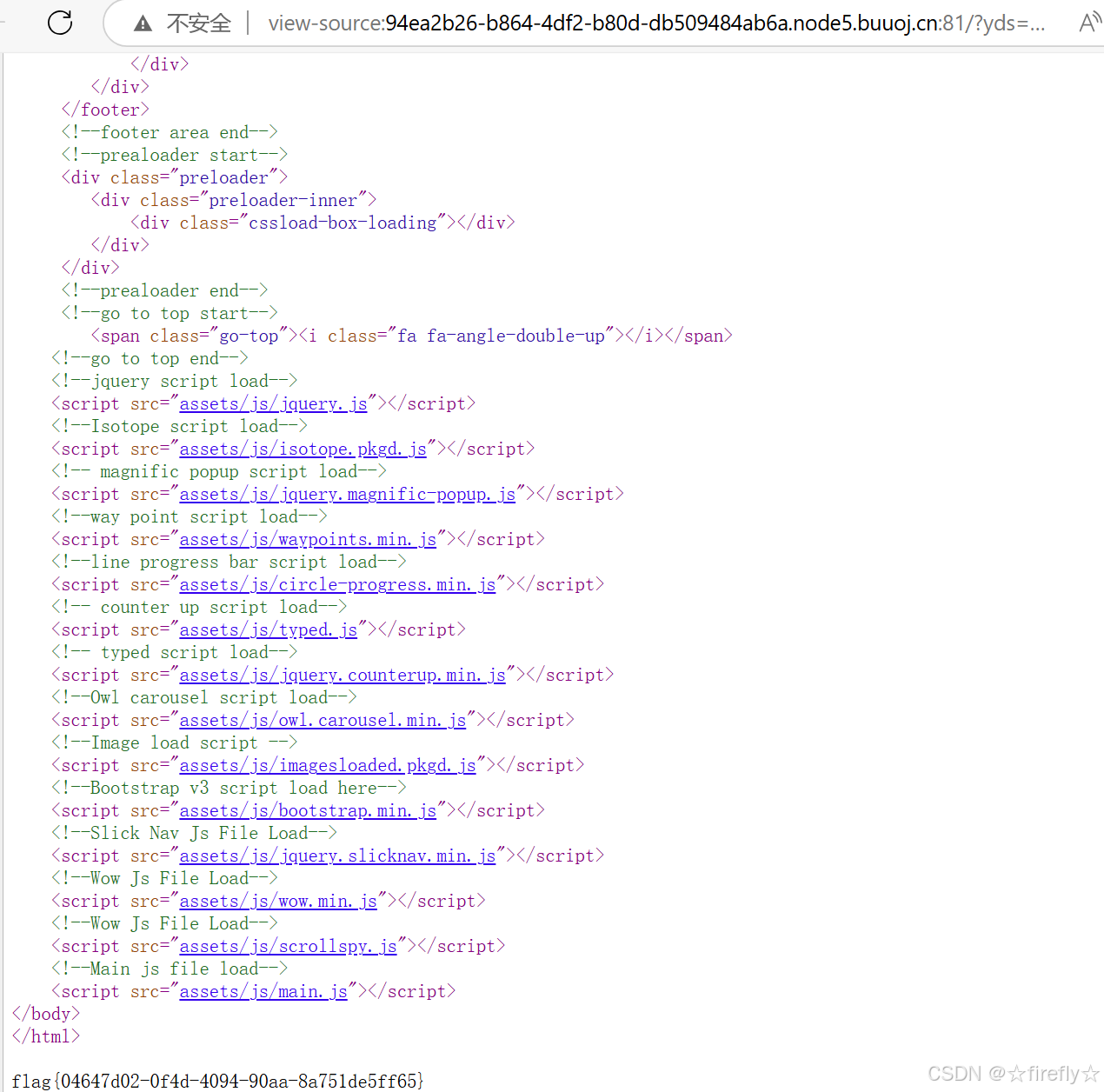Open the read aloud icon in address bar
The image size is (1104, 1092).
point(1090,23)
